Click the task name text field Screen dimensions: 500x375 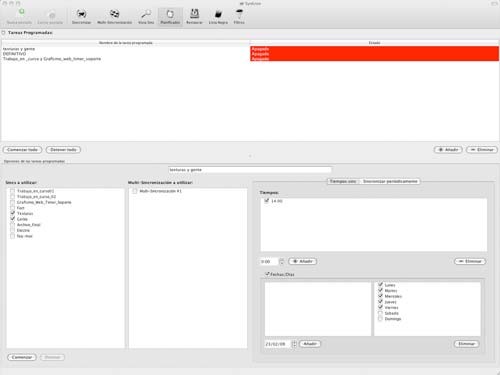250,170
